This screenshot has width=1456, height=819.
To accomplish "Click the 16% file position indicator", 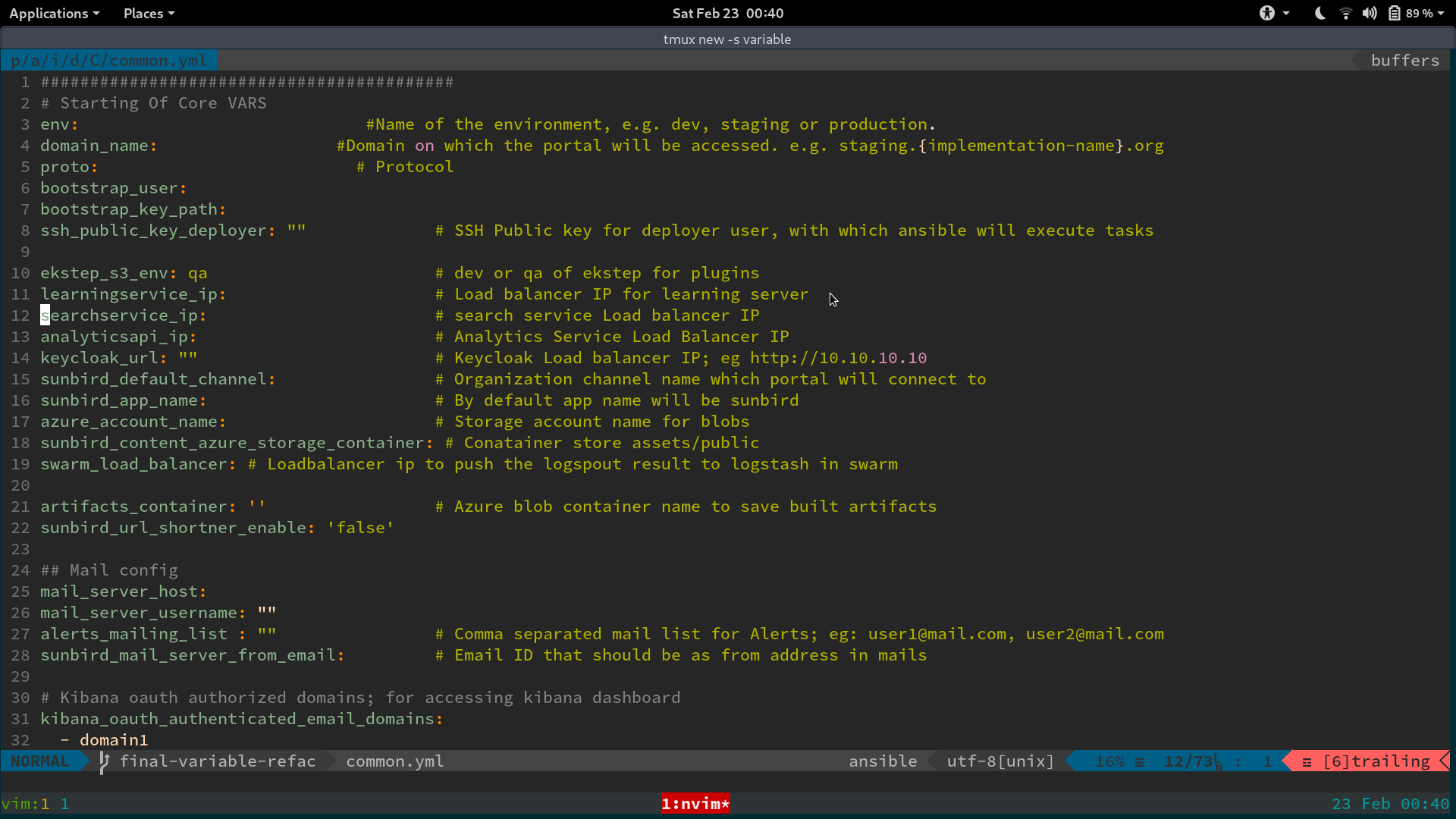I will [x=1109, y=761].
